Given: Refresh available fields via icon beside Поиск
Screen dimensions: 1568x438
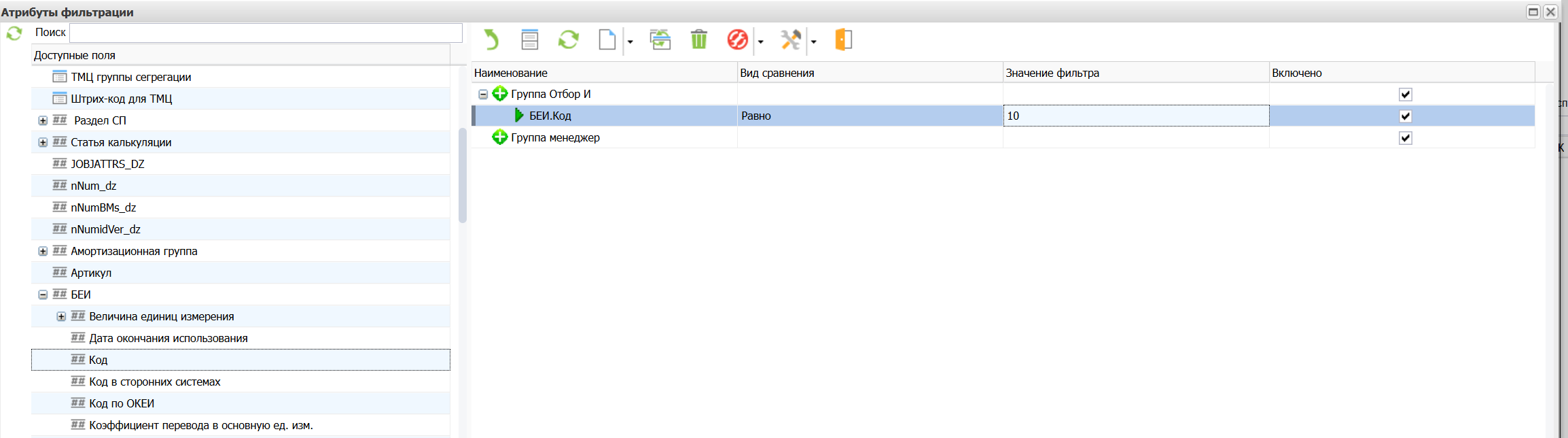Looking at the screenshot, I should (14, 33).
